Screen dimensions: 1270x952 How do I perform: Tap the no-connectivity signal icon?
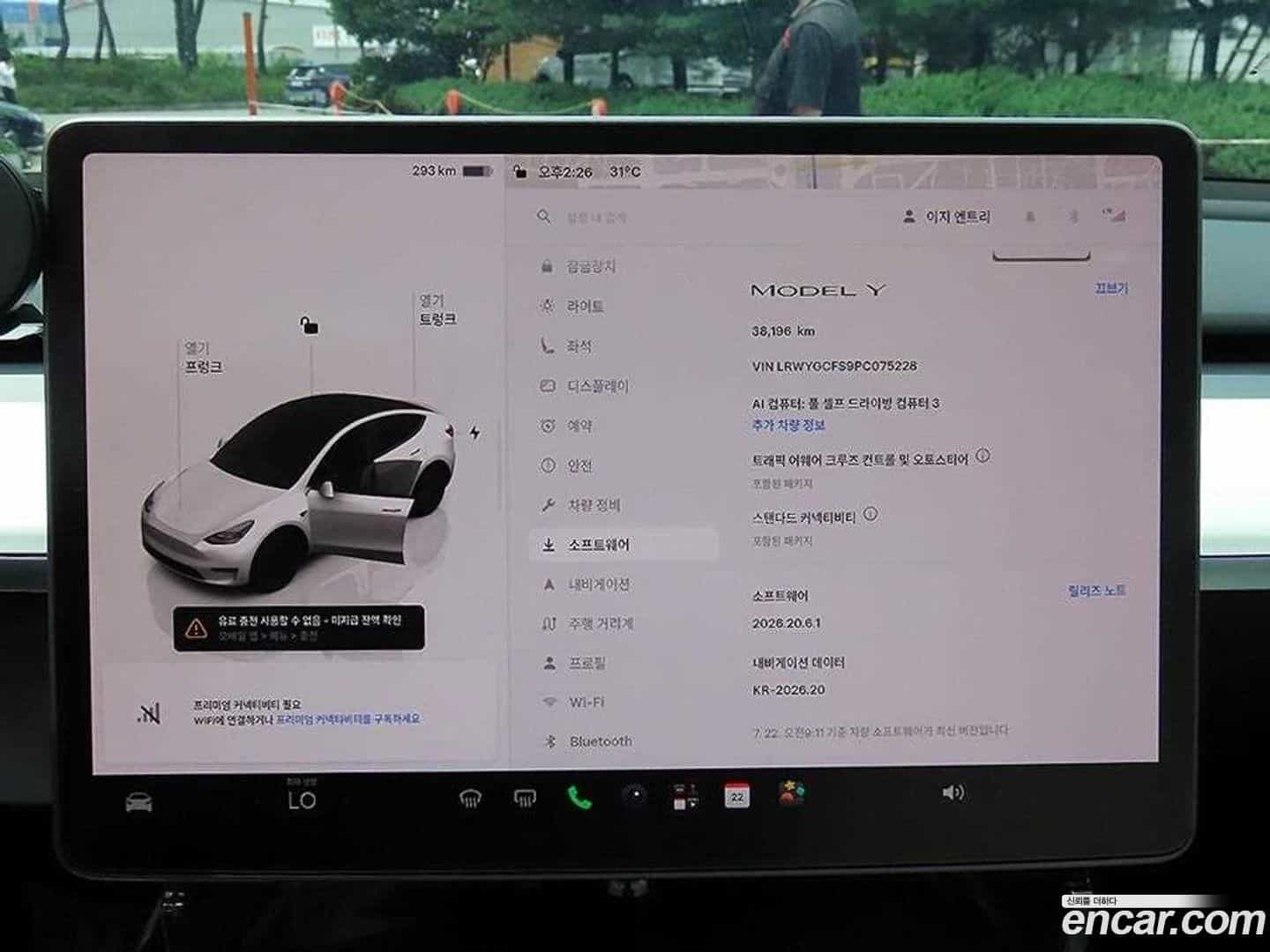pyautogui.click(x=149, y=713)
